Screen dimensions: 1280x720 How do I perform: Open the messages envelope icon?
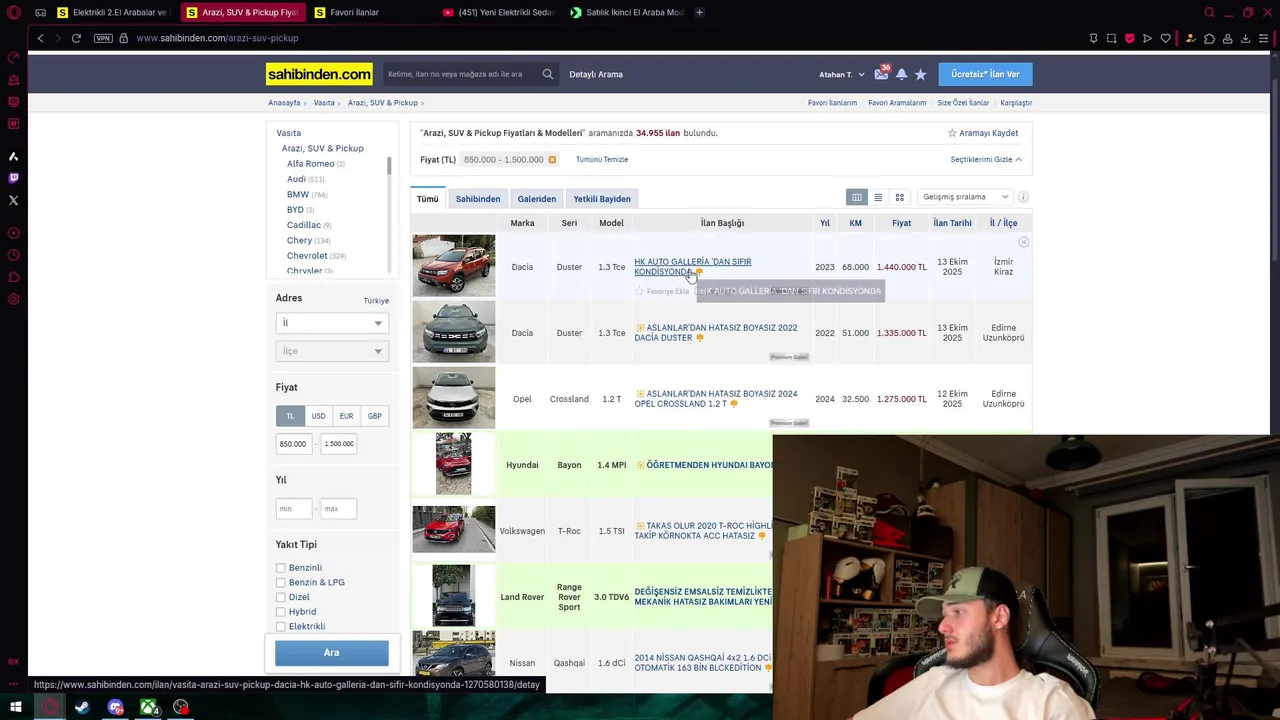(x=881, y=74)
